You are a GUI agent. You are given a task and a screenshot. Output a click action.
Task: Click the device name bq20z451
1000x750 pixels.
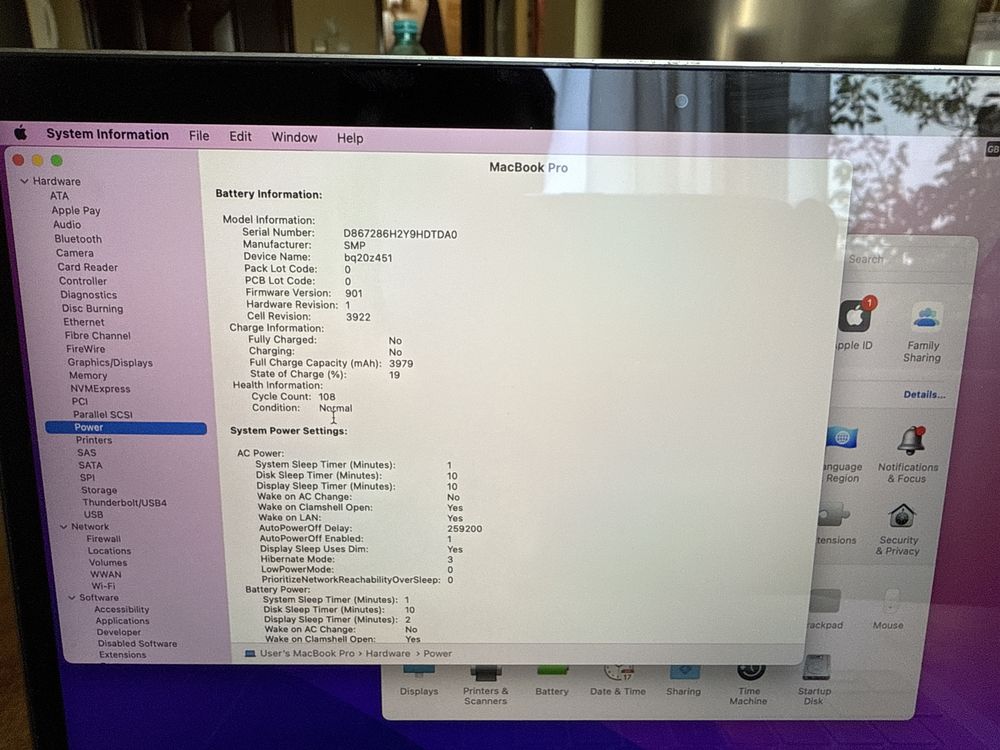[369, 258]
